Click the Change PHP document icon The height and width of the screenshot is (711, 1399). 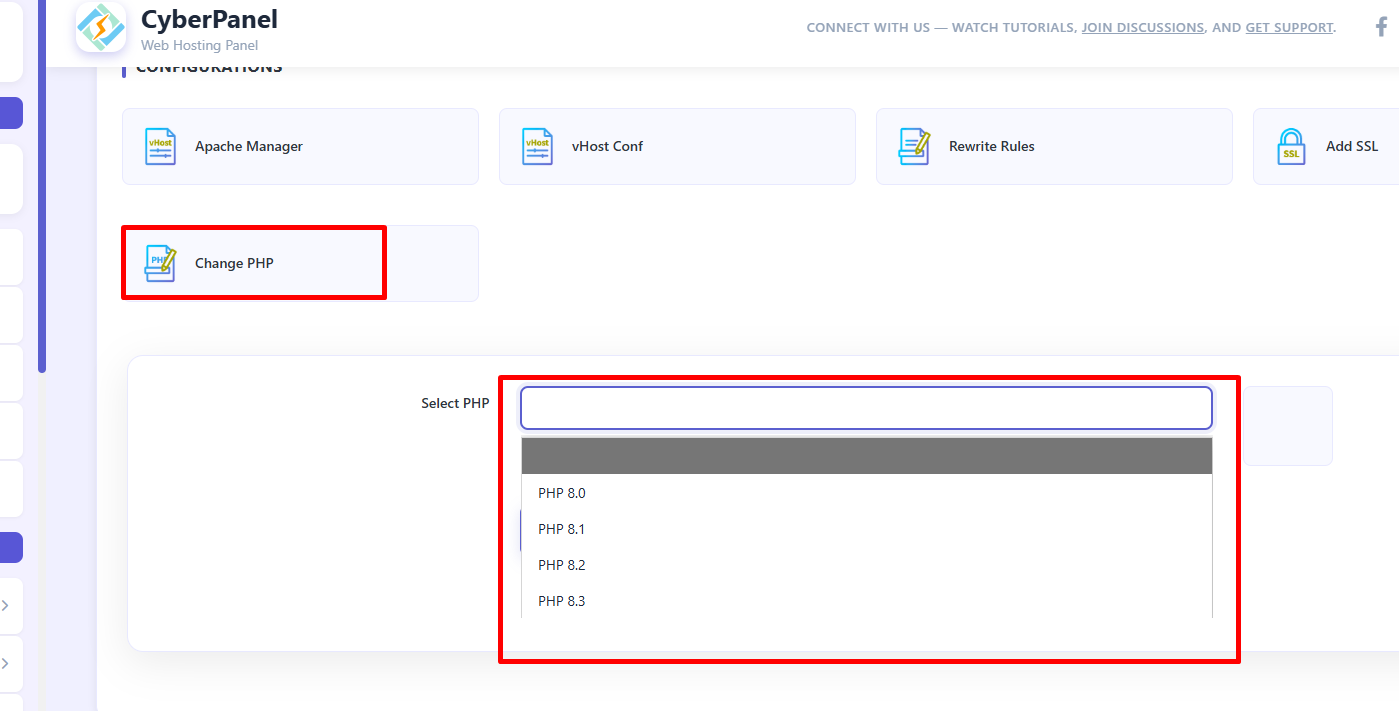[160, 263]
